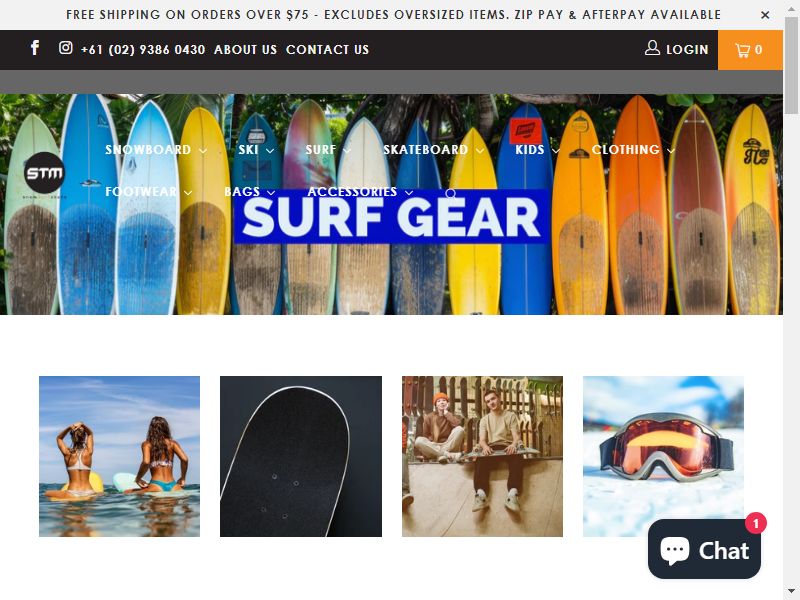The image size is (800, 600).
Task: Open the Clothing navigation menu
Action: pos(633,150)
